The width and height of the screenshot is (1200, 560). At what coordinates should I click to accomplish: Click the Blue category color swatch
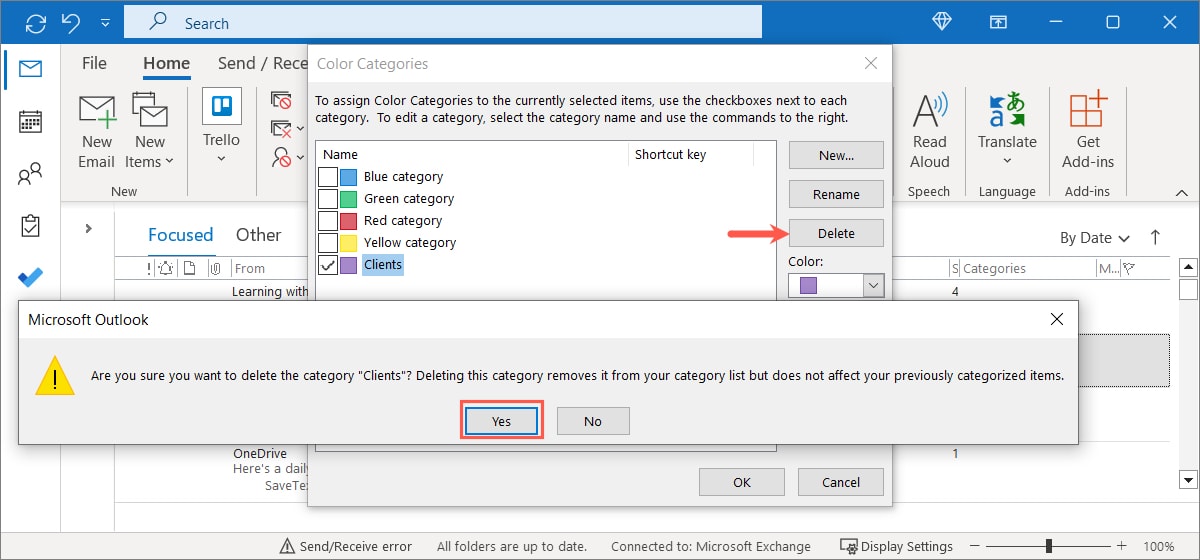pos(349,177)
